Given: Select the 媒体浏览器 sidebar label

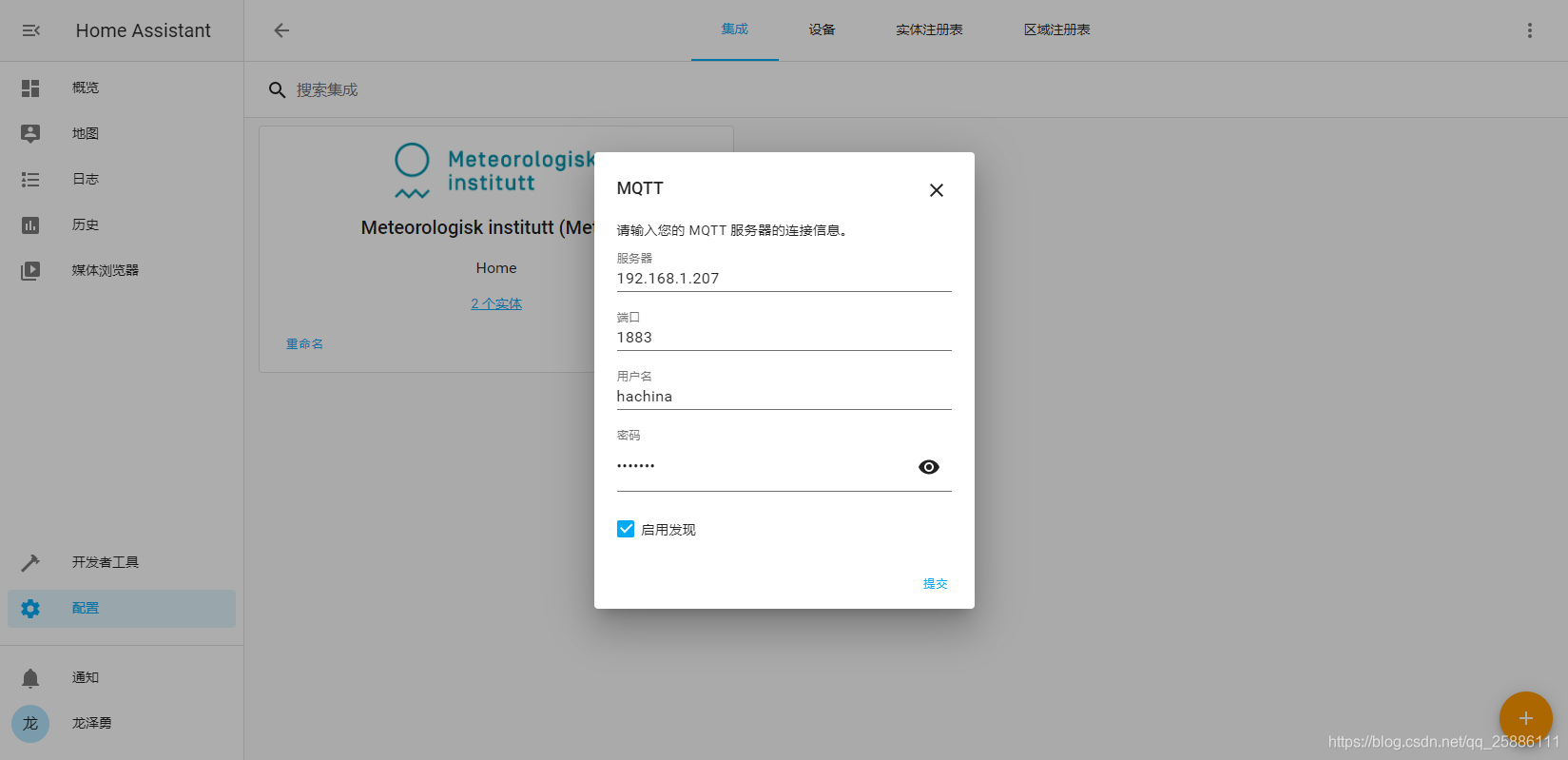Looking at the screenshot, I should (x=106, y=270).
